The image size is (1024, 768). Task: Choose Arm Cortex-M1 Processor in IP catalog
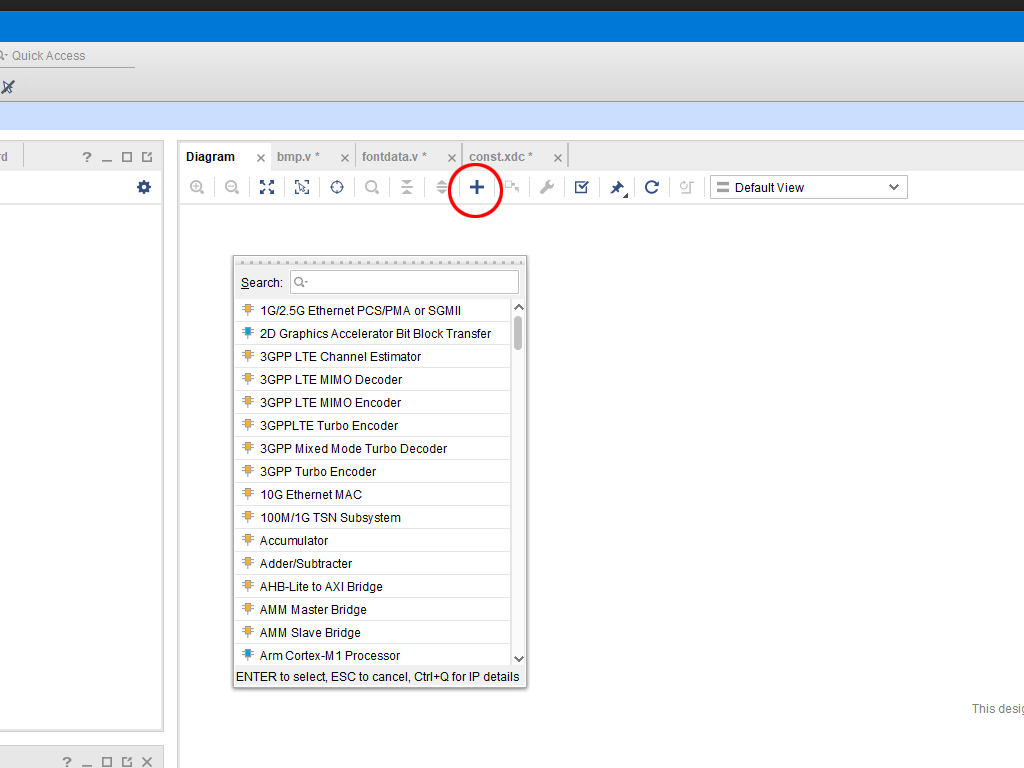click(x=330, y=656)
